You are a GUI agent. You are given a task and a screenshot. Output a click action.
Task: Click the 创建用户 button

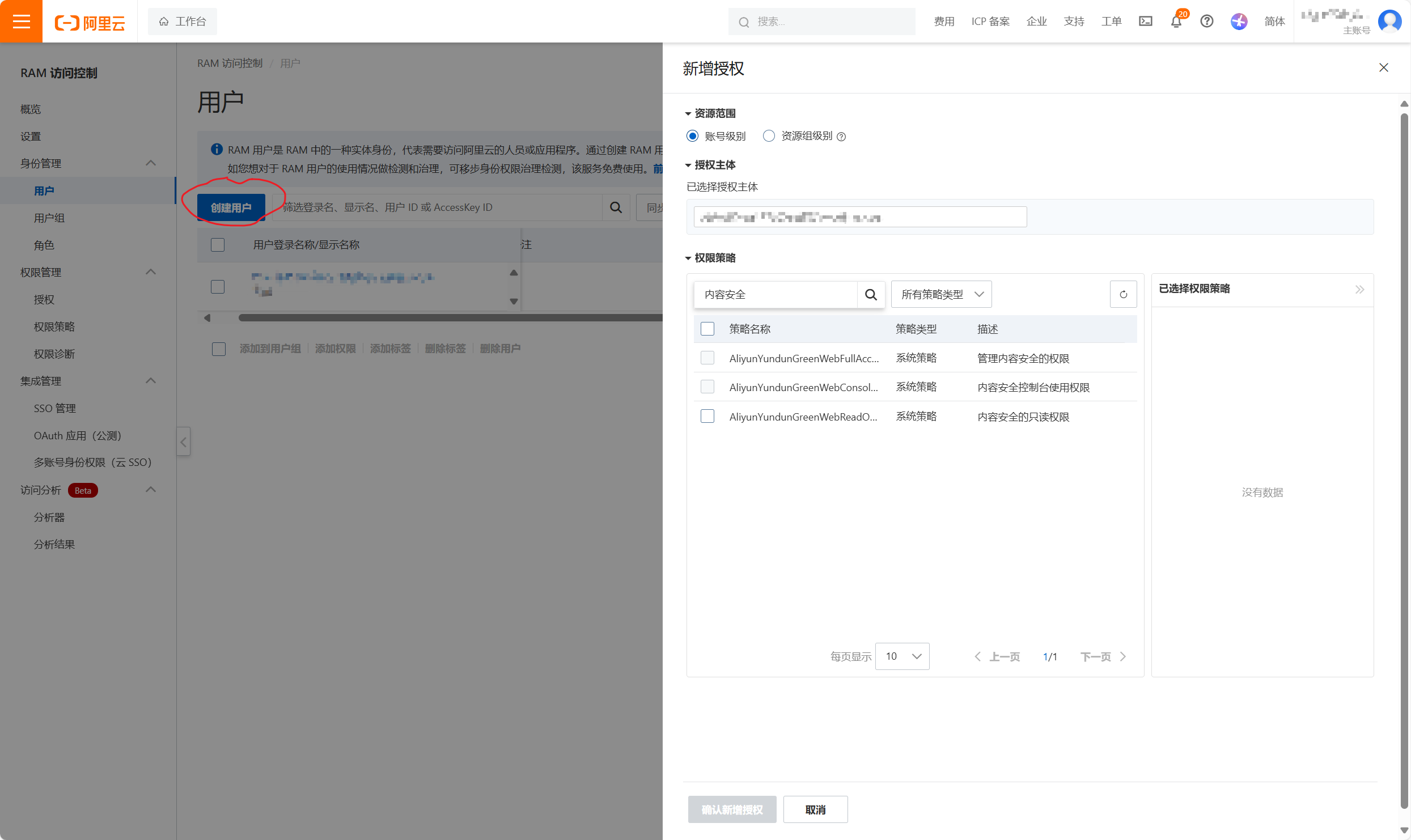[231, 207]
